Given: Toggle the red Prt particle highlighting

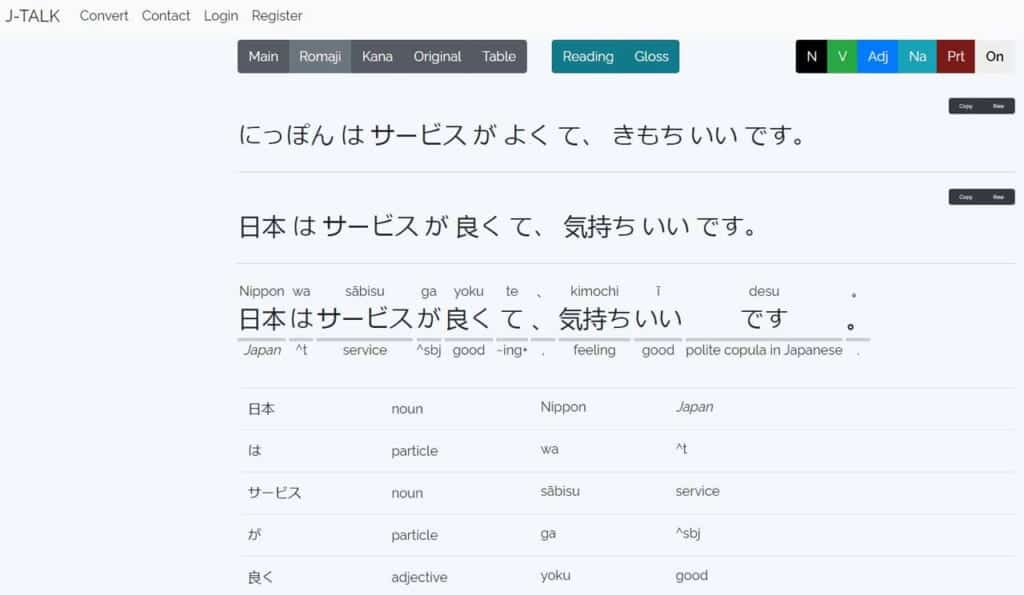Looking at the screenshot, I should point(955,57).
